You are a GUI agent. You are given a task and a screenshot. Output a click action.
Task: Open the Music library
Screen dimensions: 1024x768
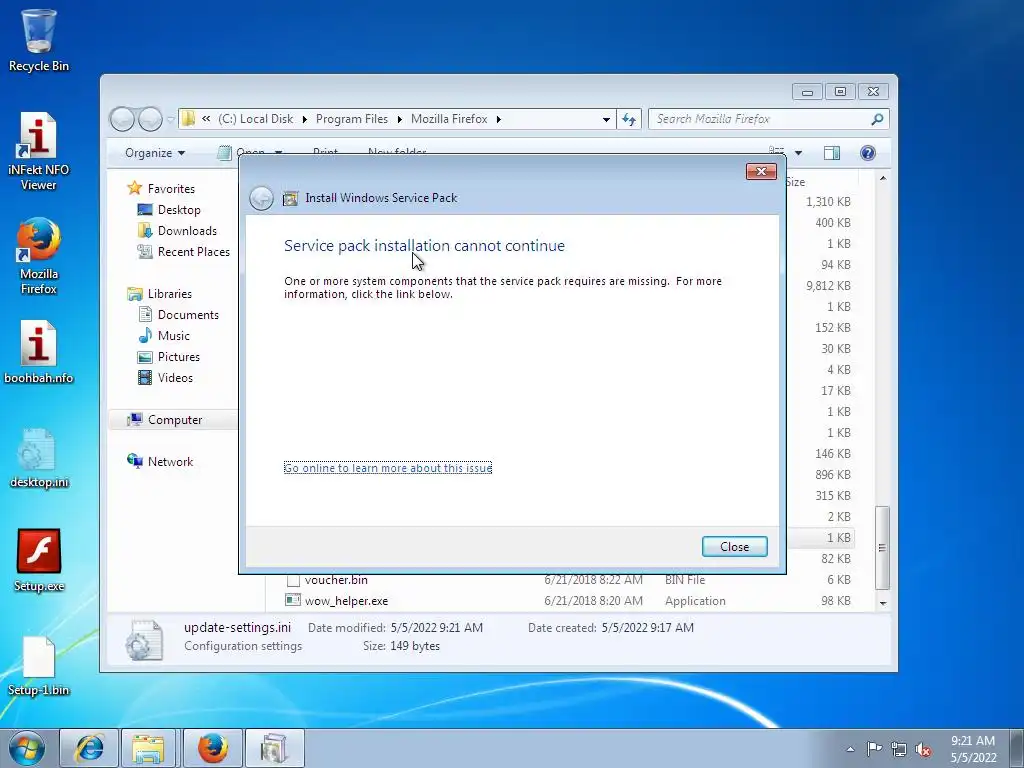pyautogui.click(x=173, y=336)
